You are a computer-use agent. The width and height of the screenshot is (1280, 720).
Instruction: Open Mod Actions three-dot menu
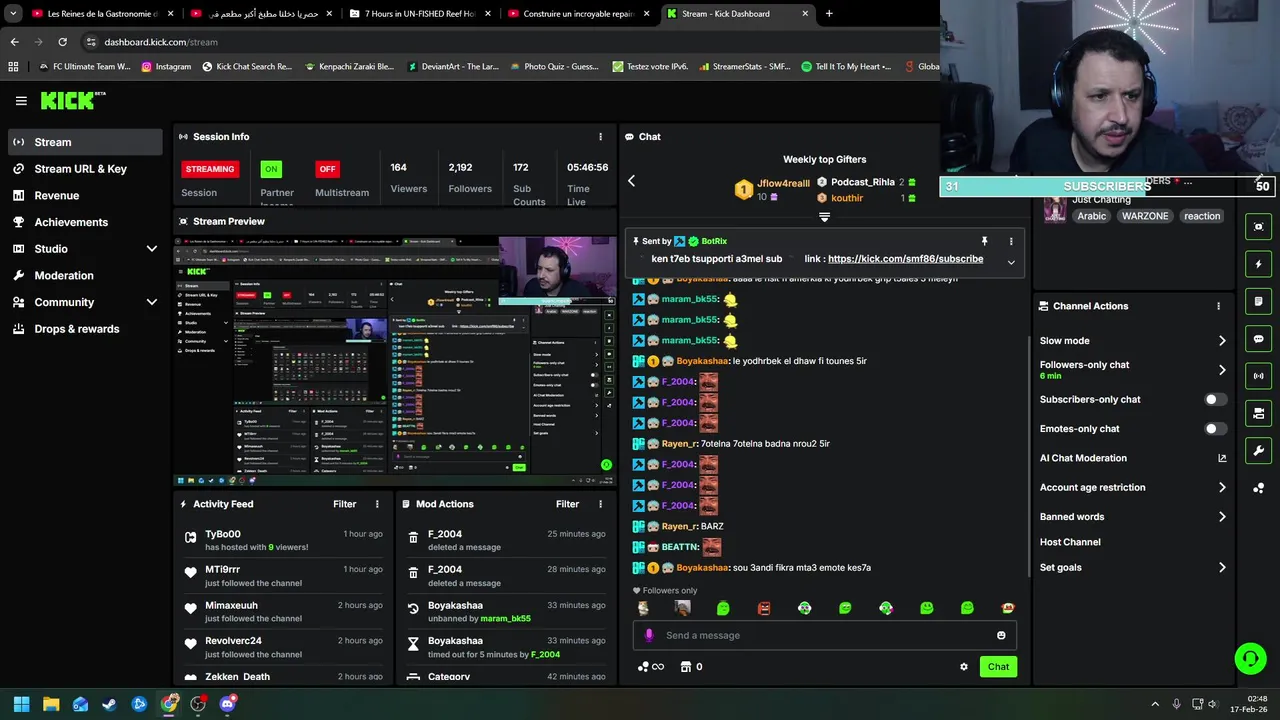(600, 504)
